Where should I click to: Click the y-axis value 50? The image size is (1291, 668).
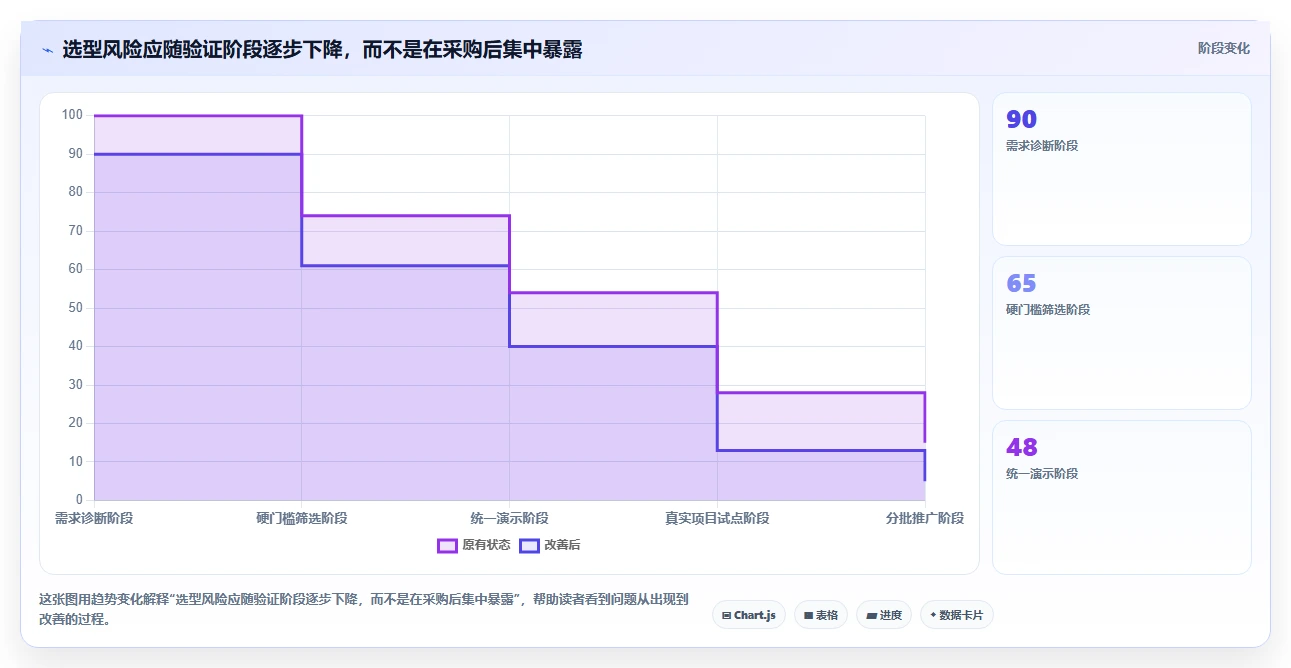click(x=75, y=308)
